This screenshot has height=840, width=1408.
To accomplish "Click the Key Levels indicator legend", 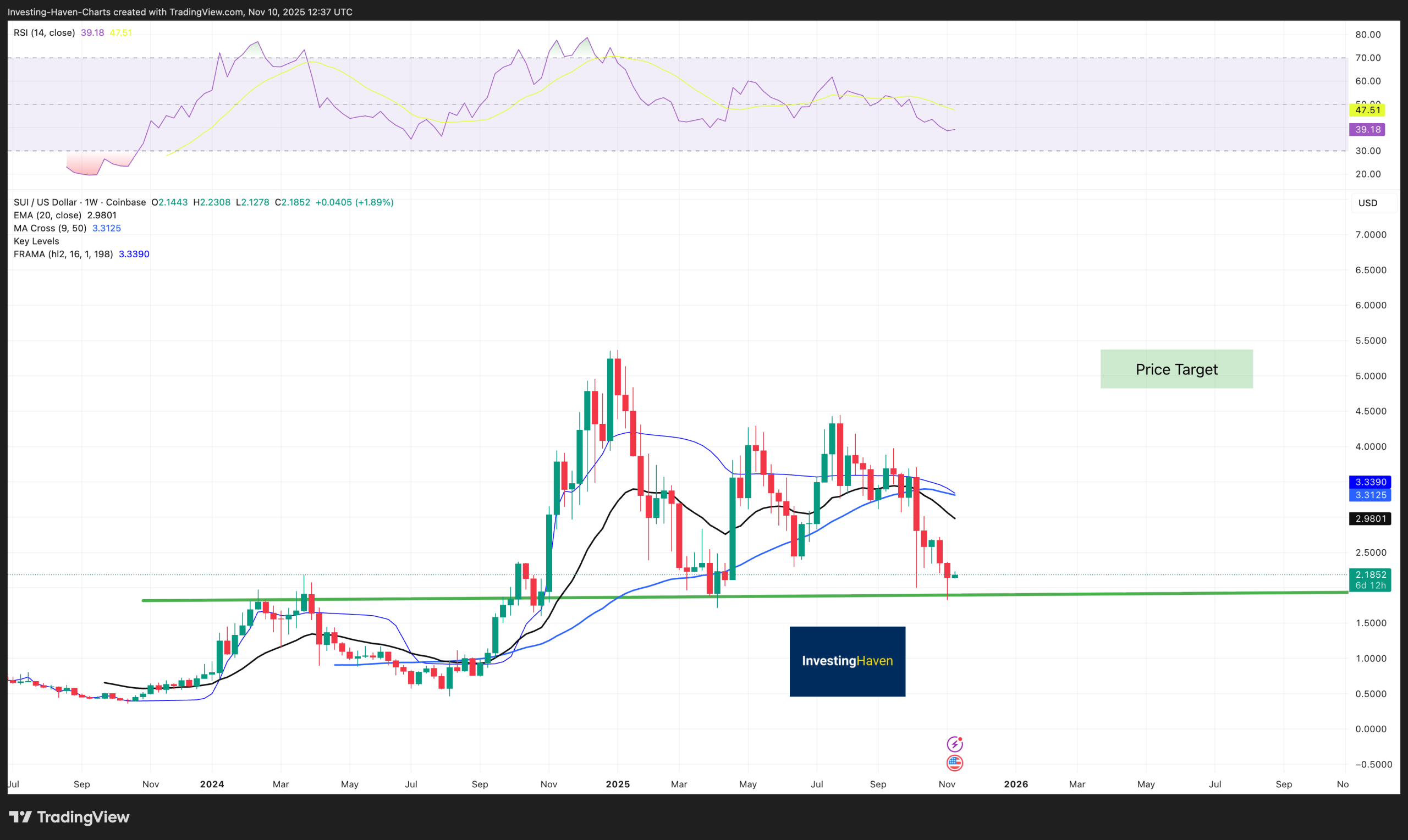I will click(x=36, y=241).
